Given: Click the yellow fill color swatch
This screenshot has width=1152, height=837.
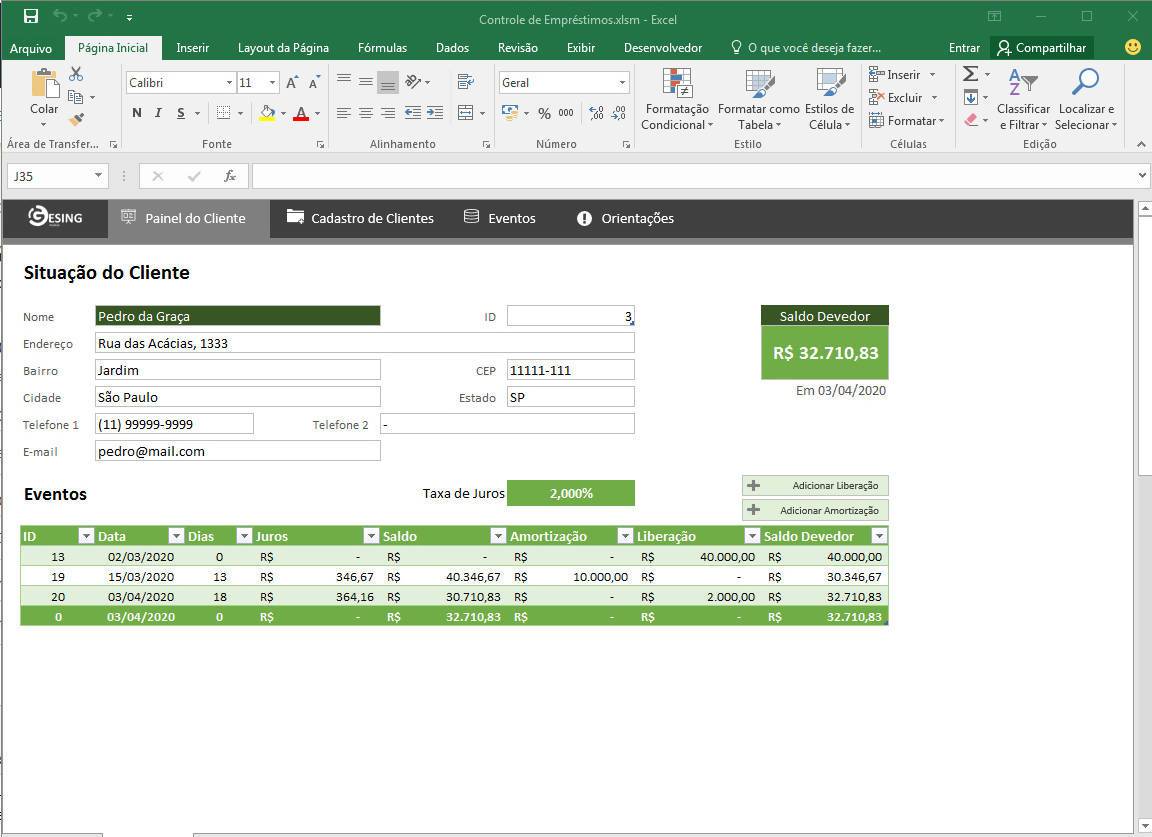Looking at the screenshot, I should (x=267, y=113).
